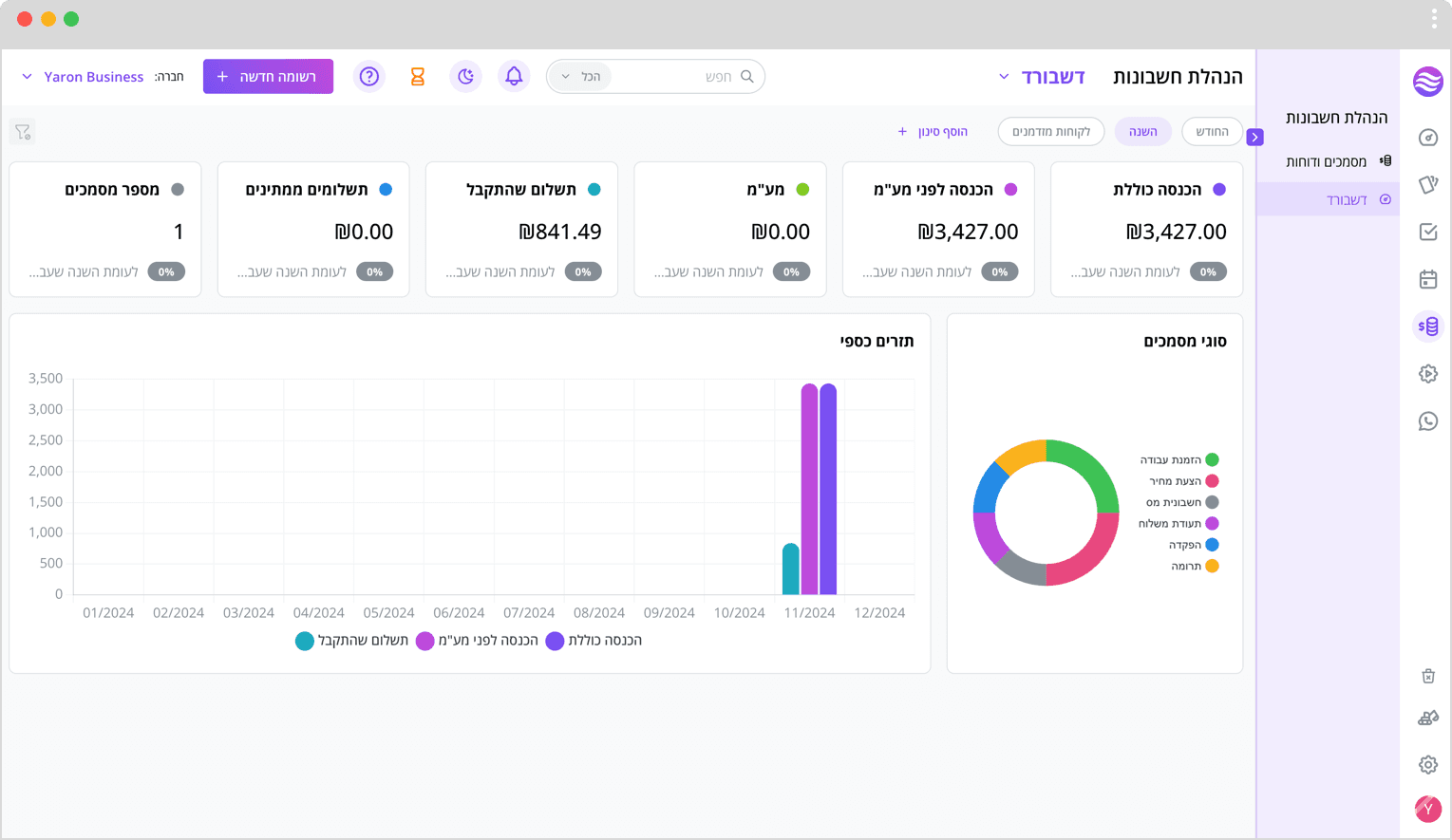The image size is (1452, 840).
Task: Open the notifications bell icon
Action: (x=514, y=76)
